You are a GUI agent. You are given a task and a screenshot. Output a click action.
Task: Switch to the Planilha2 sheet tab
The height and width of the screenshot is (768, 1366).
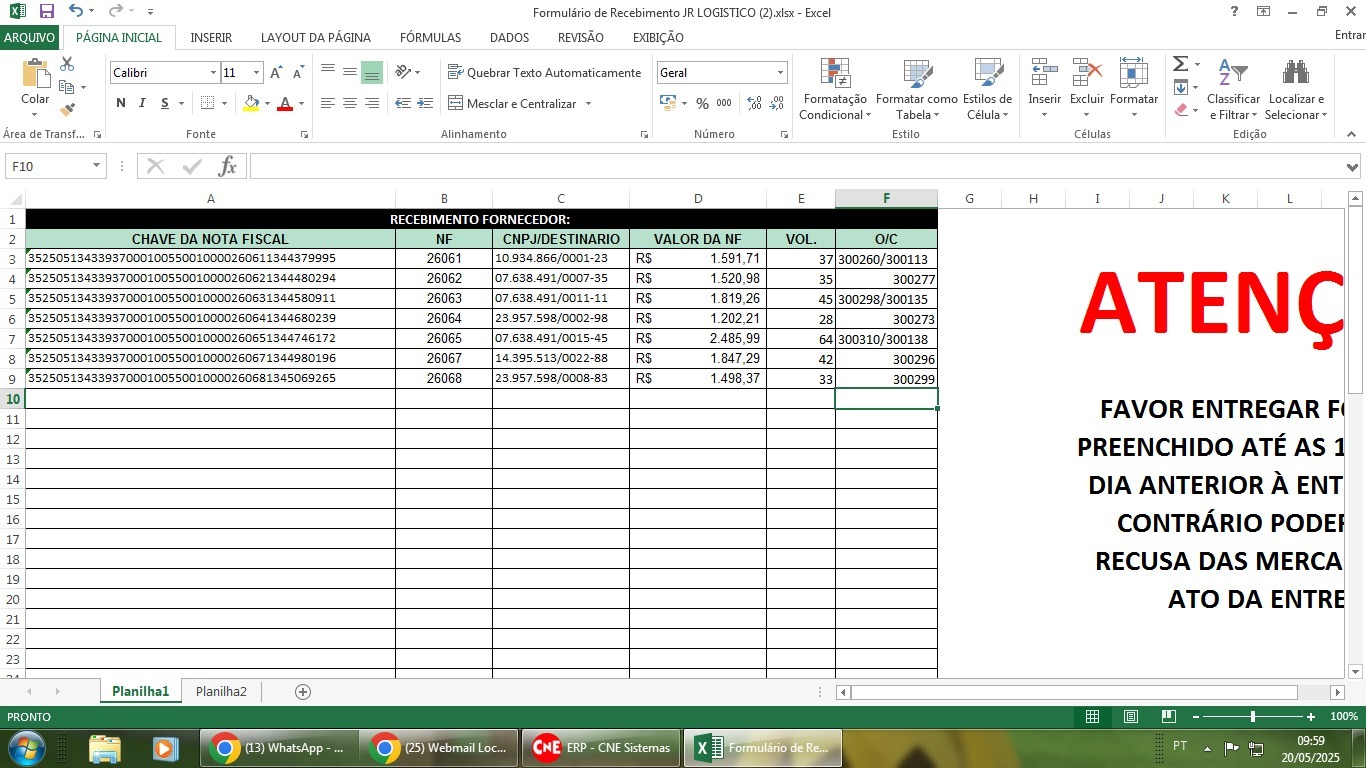click(x=221, y=692)
